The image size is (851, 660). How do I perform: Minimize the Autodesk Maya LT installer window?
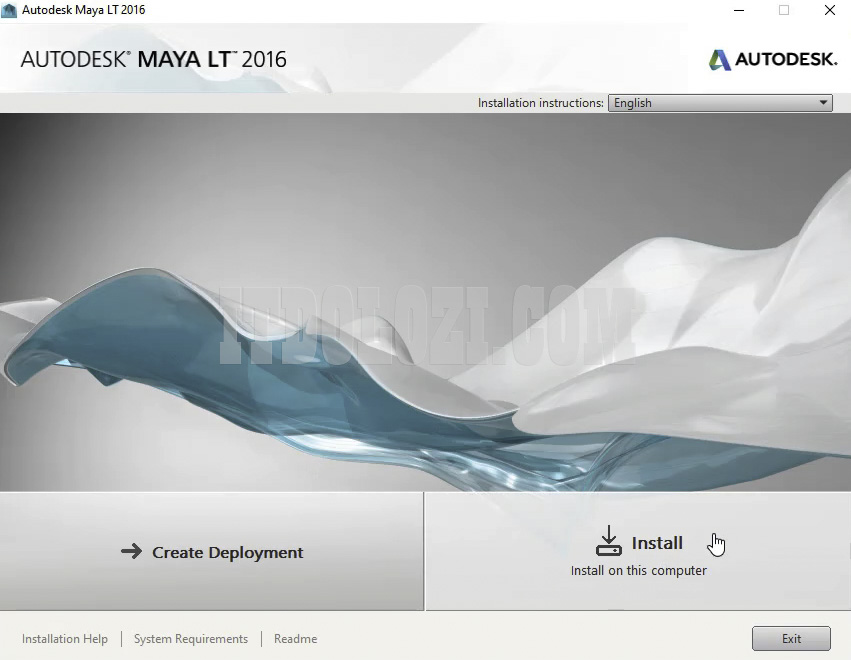738,10
